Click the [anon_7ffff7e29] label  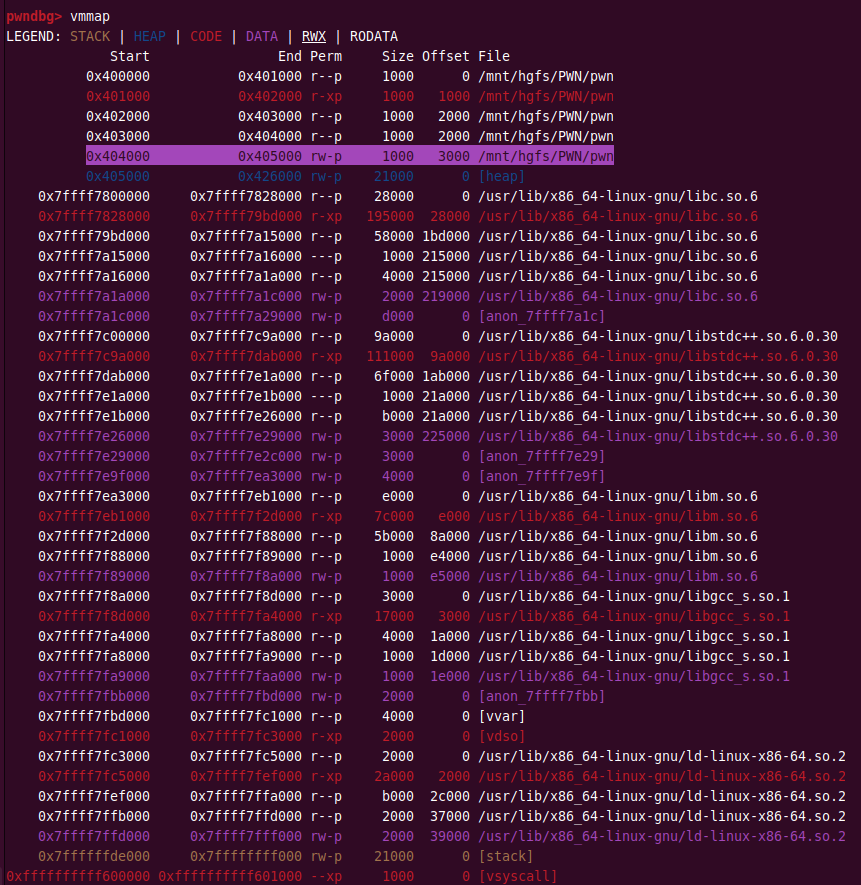click(x=541, y=456)
